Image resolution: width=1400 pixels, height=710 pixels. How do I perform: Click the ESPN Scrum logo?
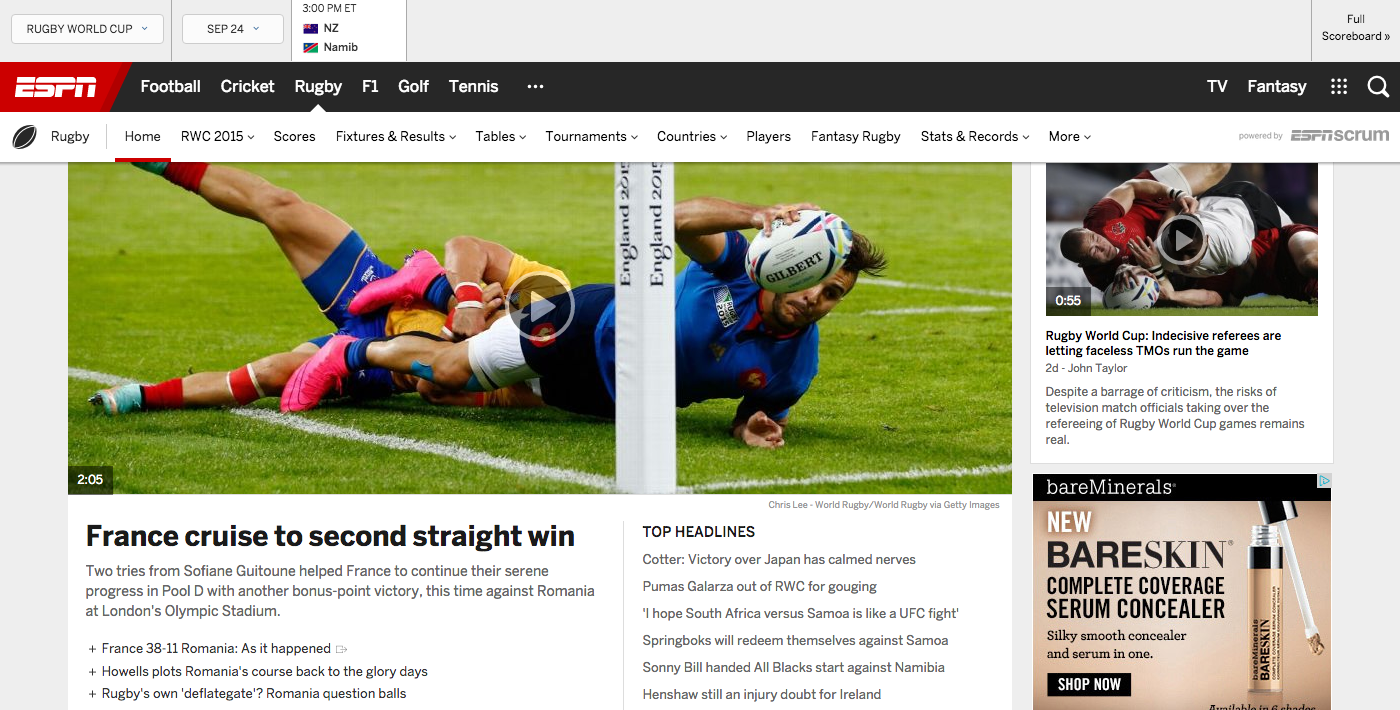point(1340,136)
